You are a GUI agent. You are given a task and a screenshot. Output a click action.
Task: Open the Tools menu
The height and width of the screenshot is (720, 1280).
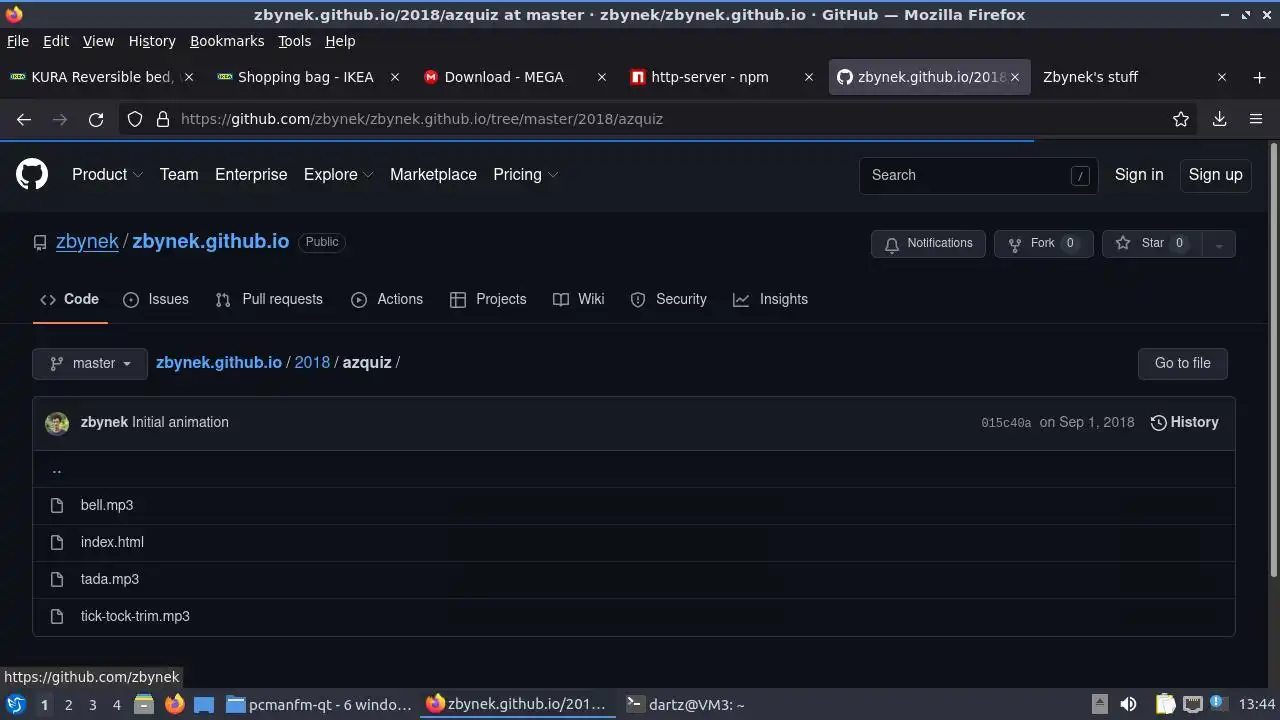click(294, 41)
